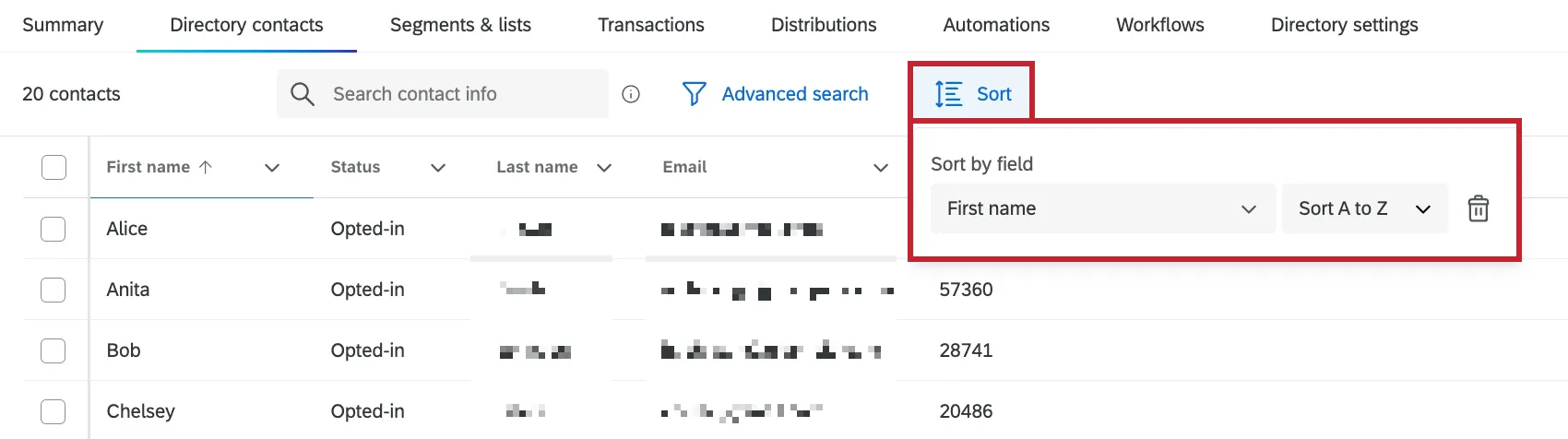
Task: Switch to the Segments & lists tab
Action: 460,25
